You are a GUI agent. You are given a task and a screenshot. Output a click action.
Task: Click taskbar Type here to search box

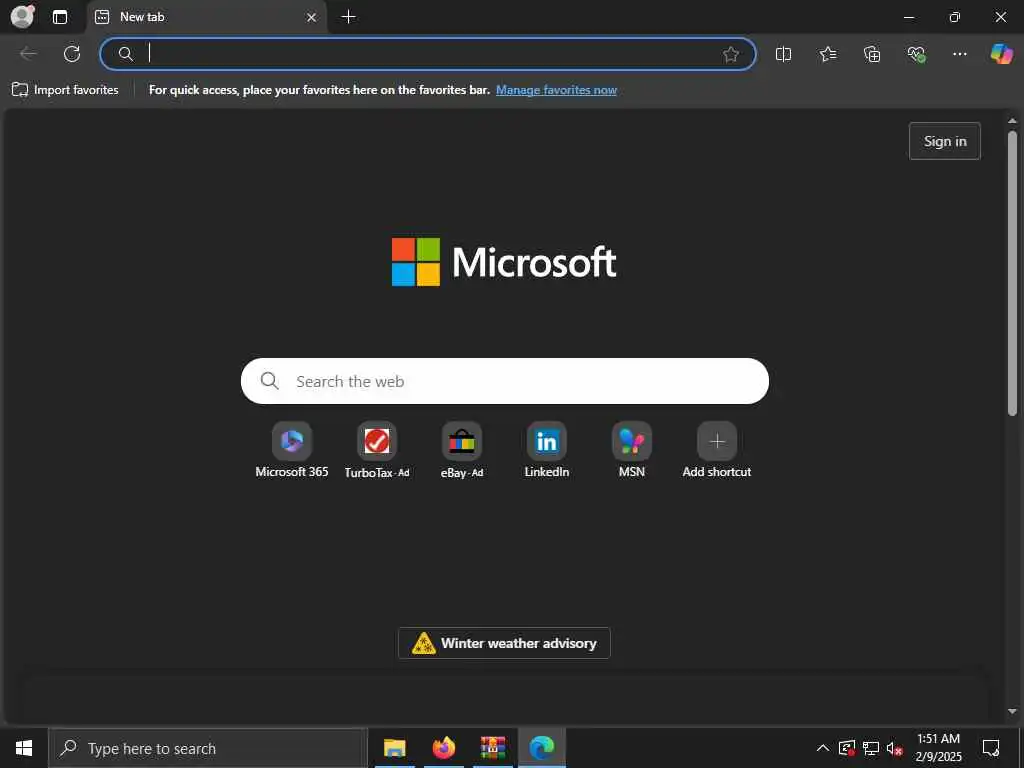208,748
